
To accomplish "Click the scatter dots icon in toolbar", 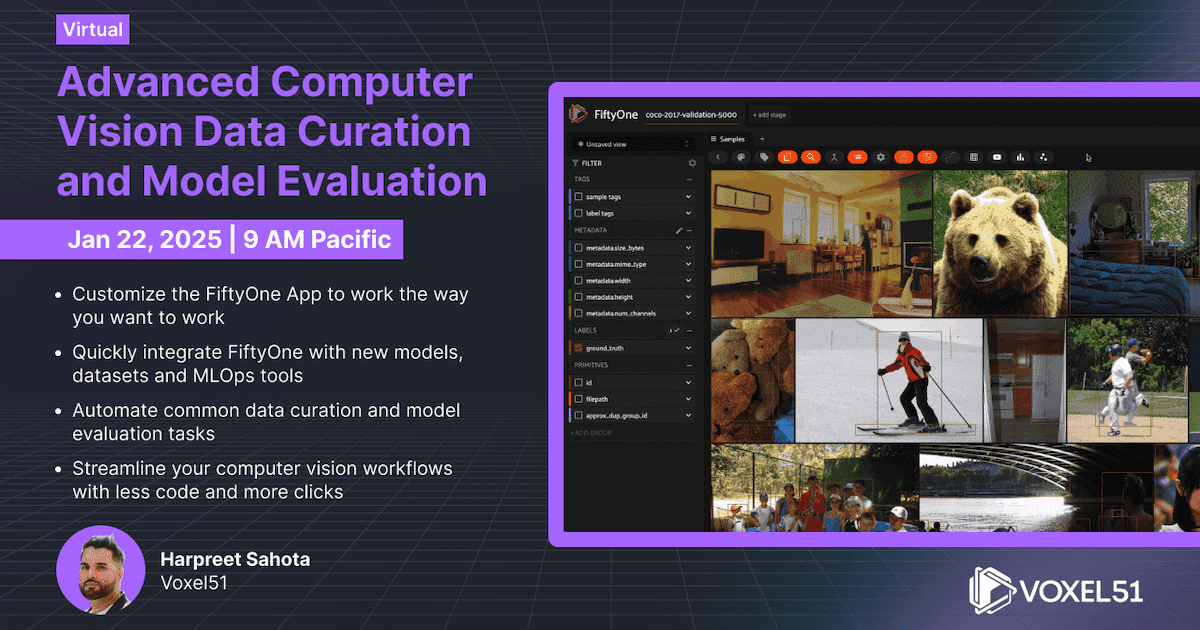I will click(x=1043, y=157).
